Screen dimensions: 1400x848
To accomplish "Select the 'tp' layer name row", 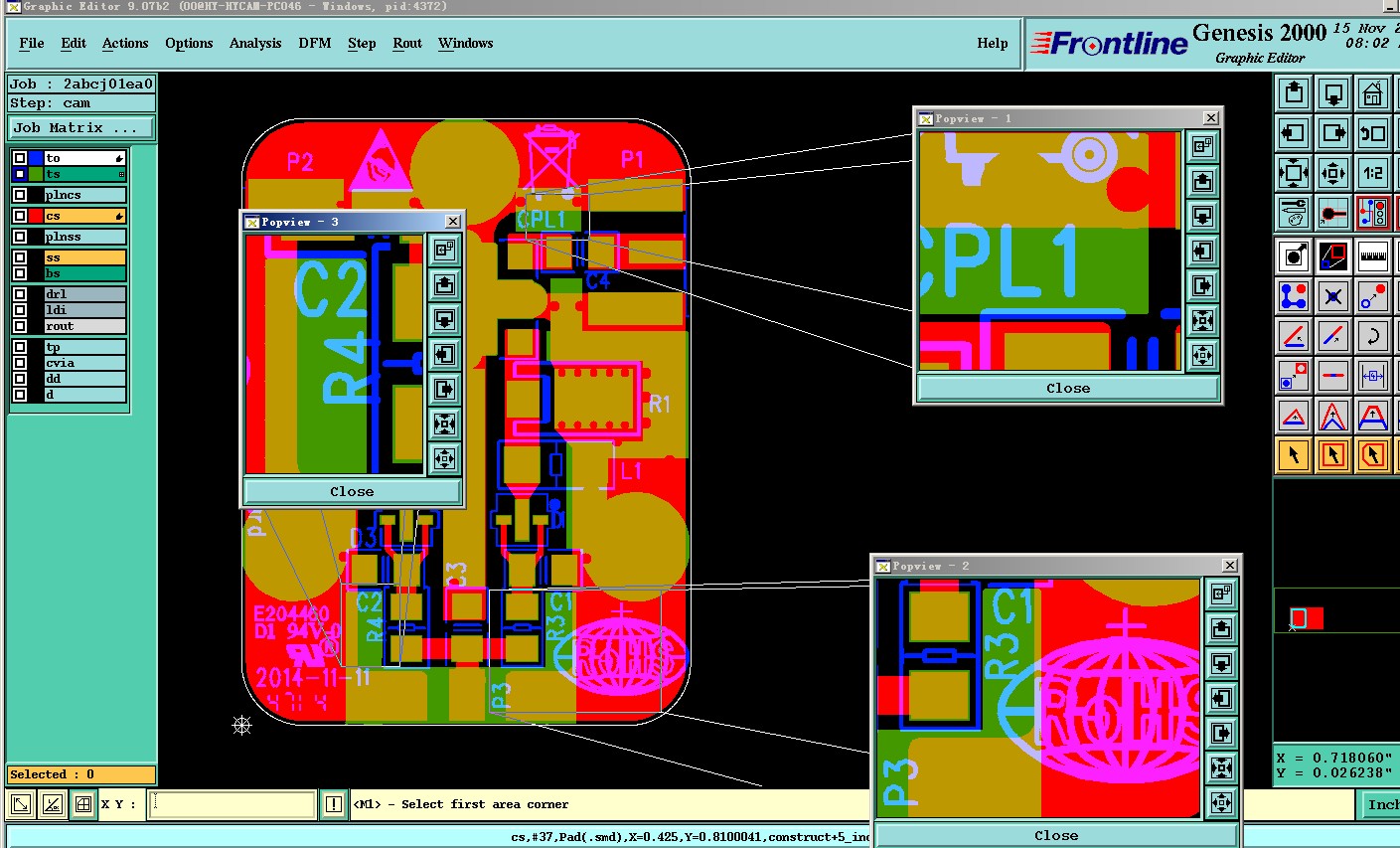I will pyautogui.click(x=84, y=347).
